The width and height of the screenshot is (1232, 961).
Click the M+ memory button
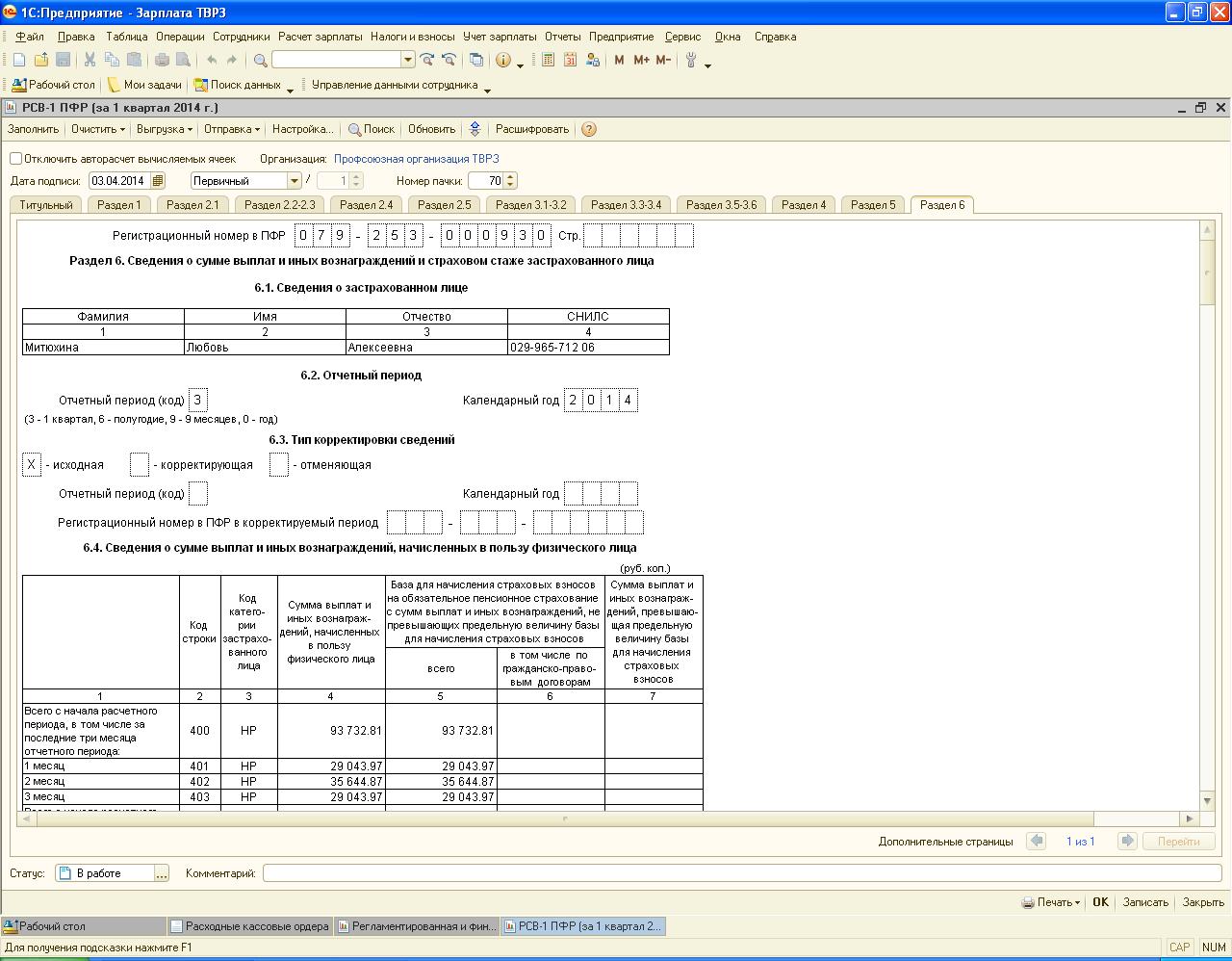click(x=641, y=60)
